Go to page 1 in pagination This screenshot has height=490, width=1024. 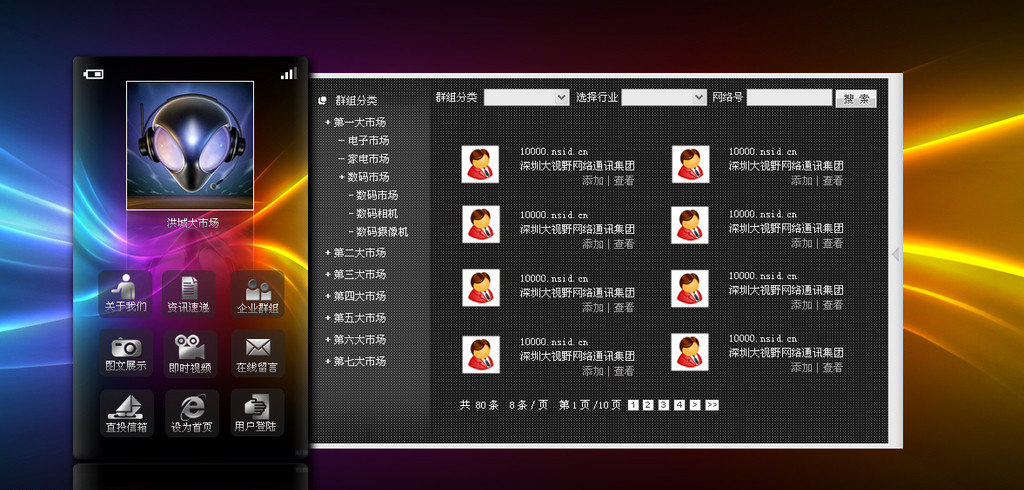click(x=633, y=405)
